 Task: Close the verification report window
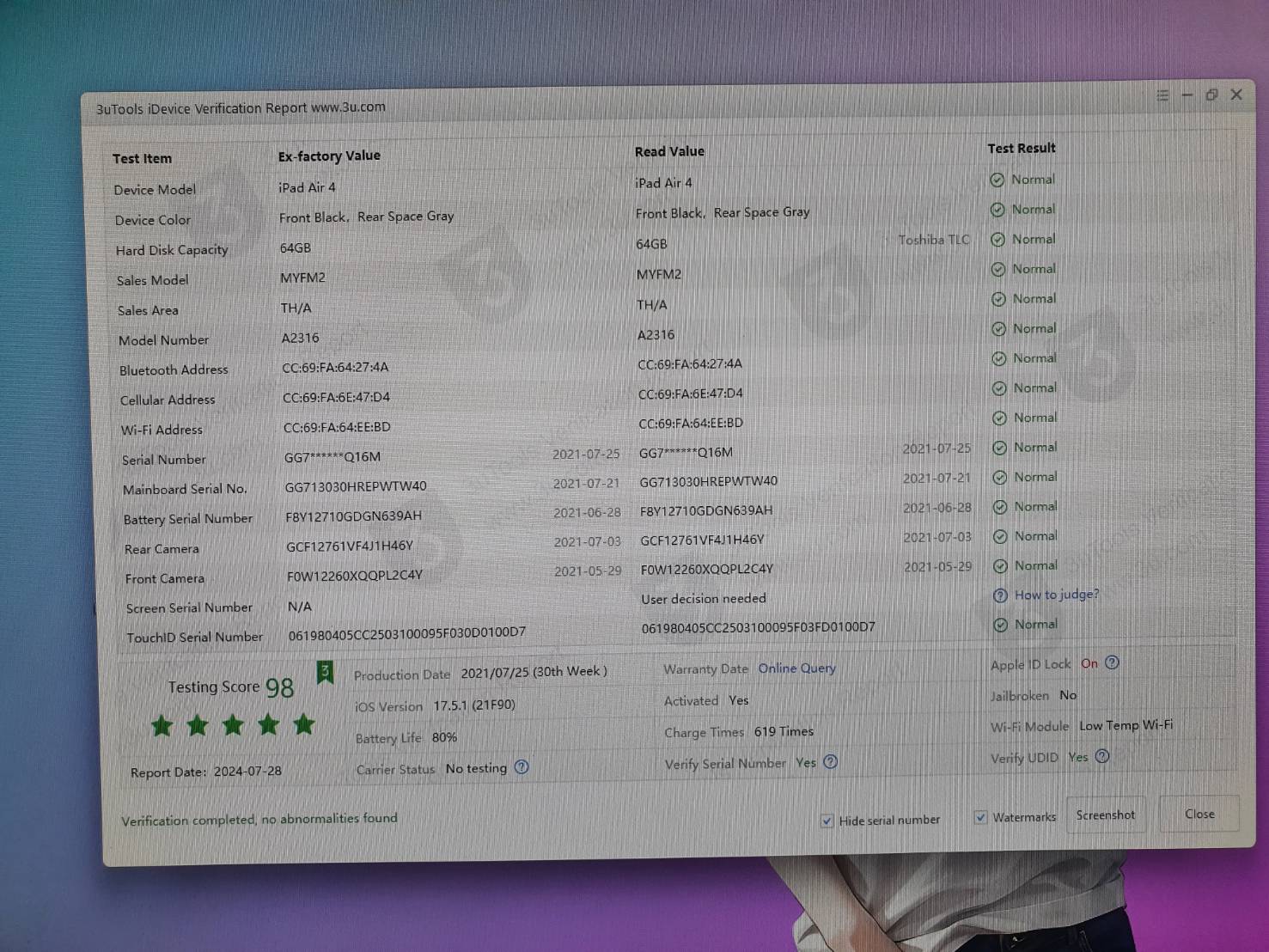pyautogui.click(x=1237, y=95)
